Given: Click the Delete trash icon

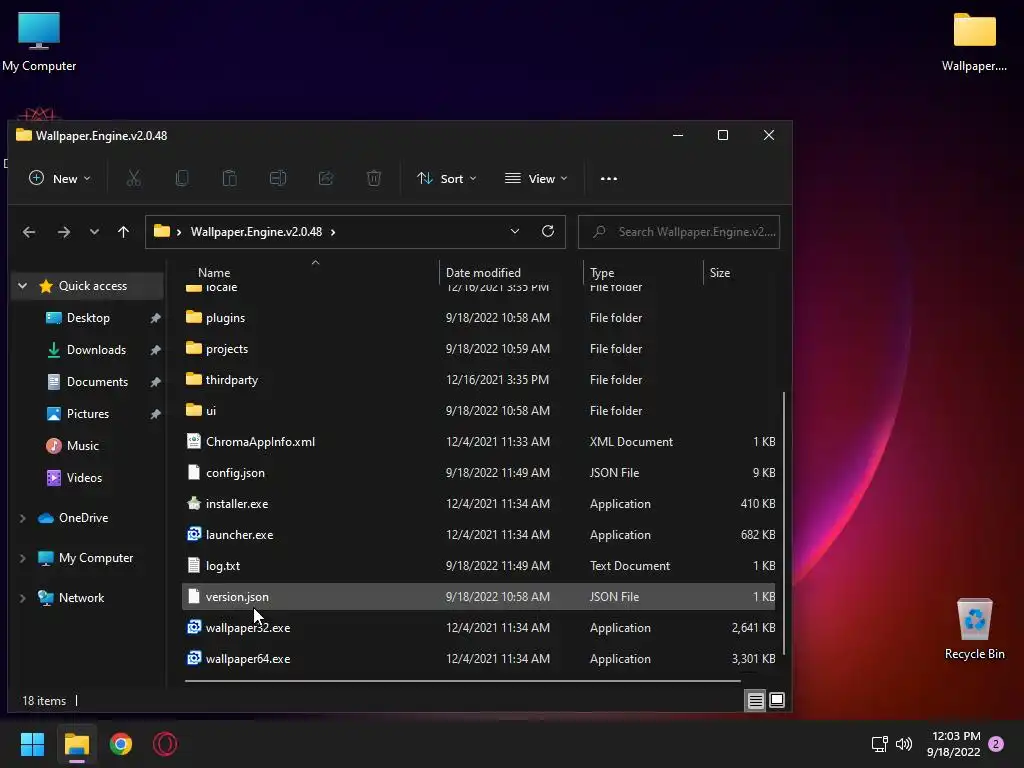Looking at the screenshot, I should (374, 178).
